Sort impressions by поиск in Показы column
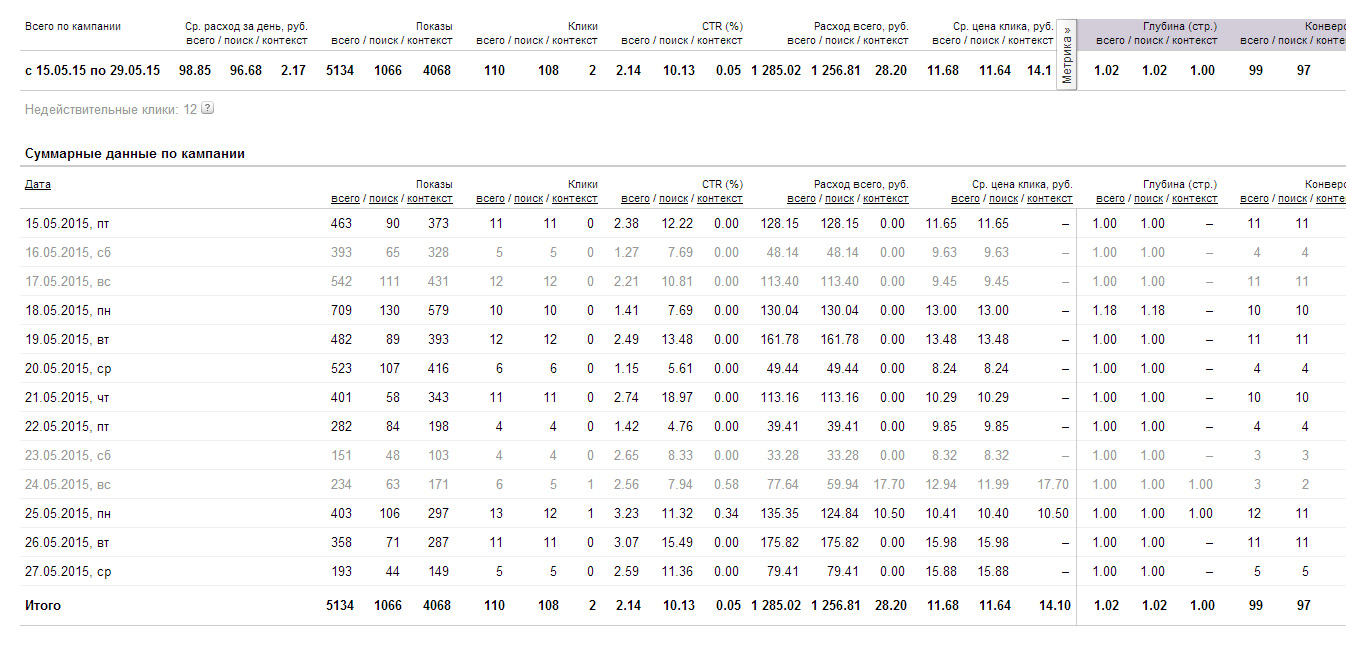 pos(383,198)
